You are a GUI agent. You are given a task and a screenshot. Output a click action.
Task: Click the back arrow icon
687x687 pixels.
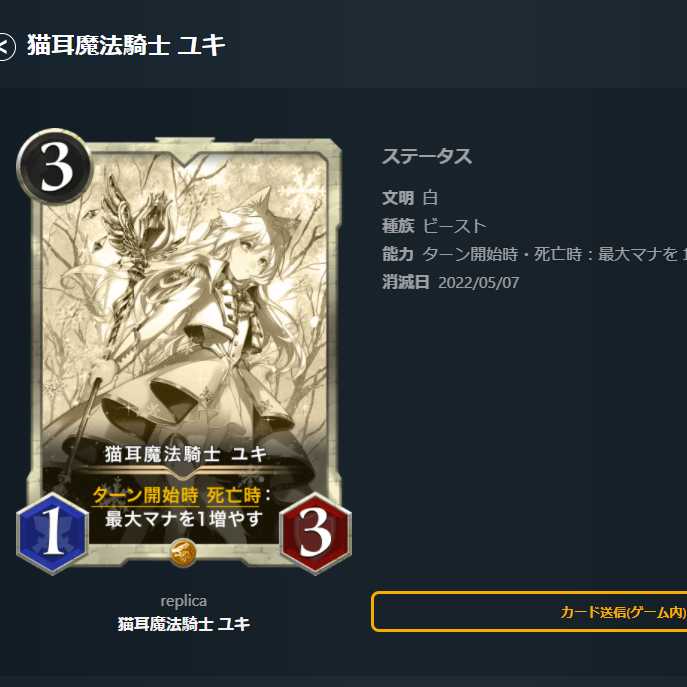(x=5, y=46)
